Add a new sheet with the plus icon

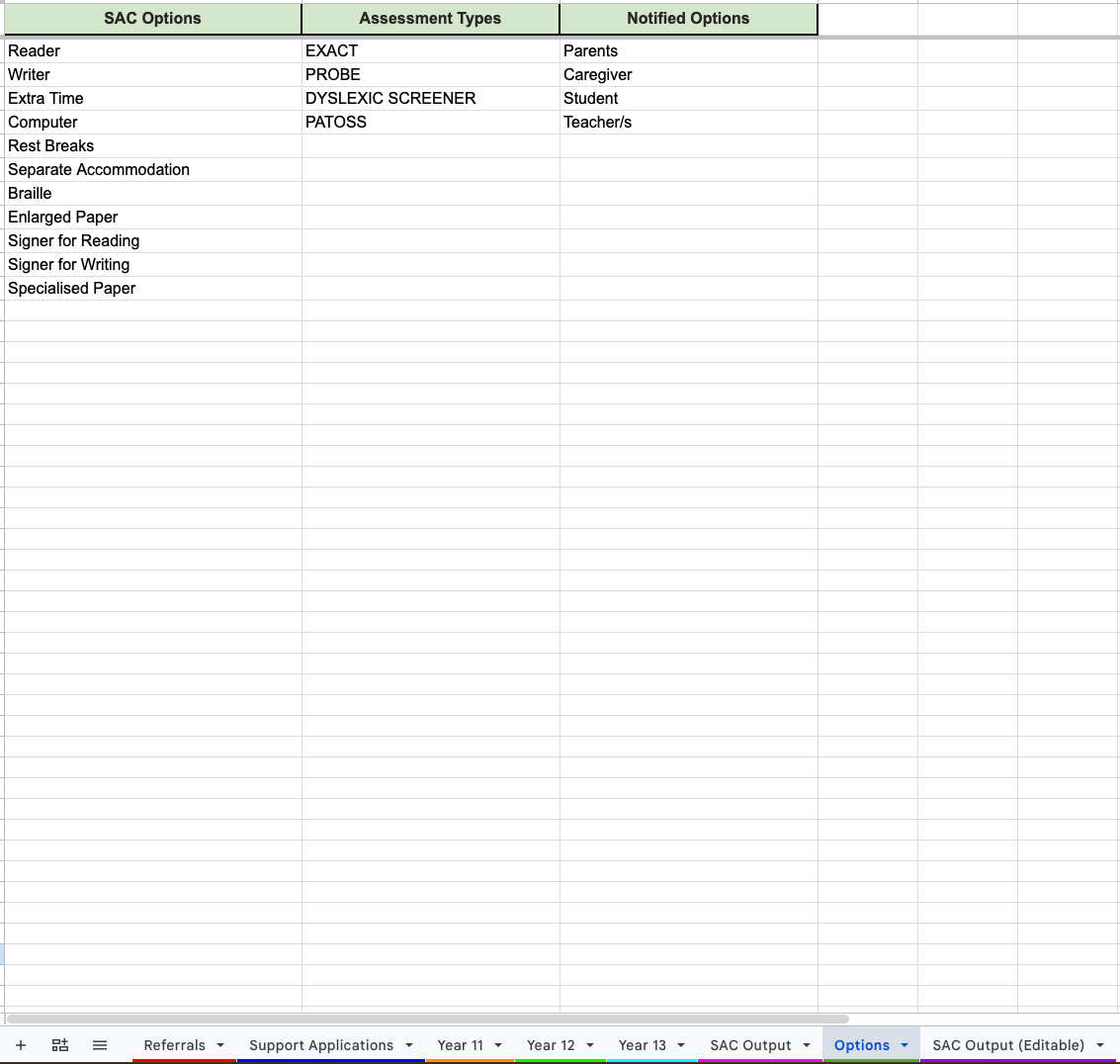click(x=21, y=1045)
